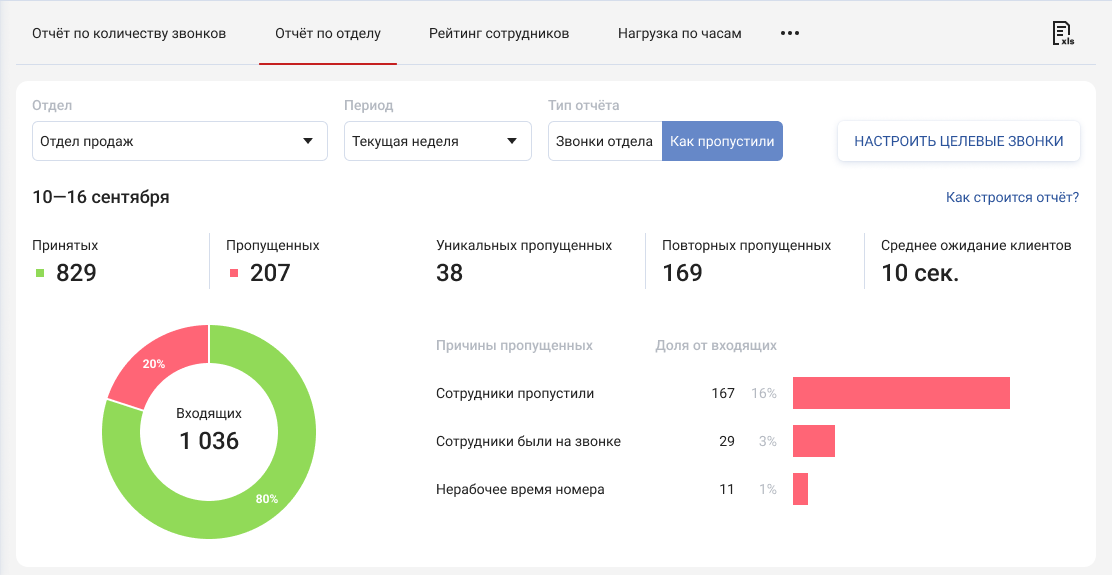Screen dimensions: 1112x575
Task: Go to the Рейтинг сотрудников tab
Action: tap(499, 33)
